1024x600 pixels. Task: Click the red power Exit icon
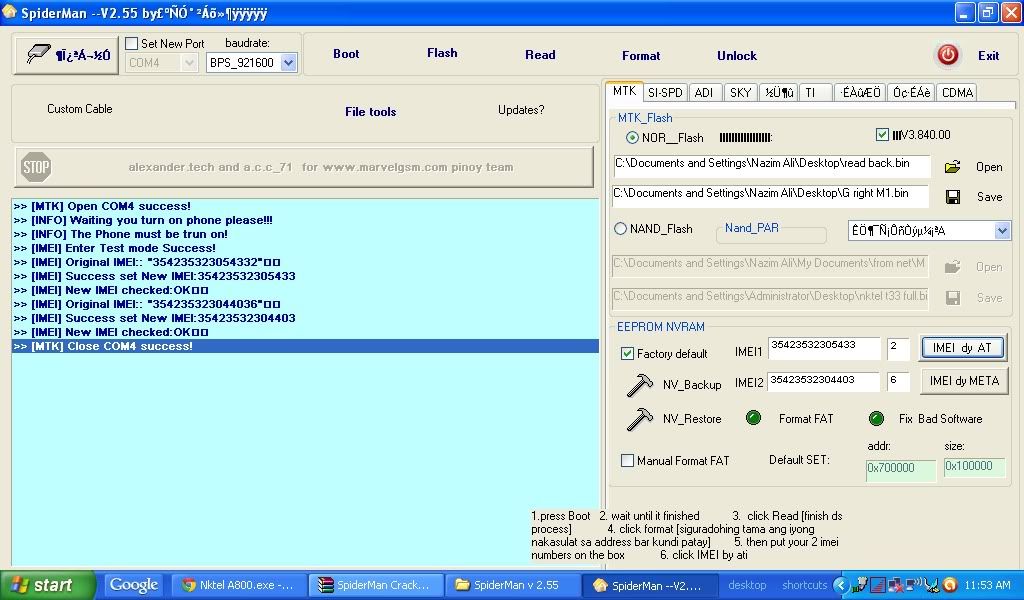pos(948,55)
